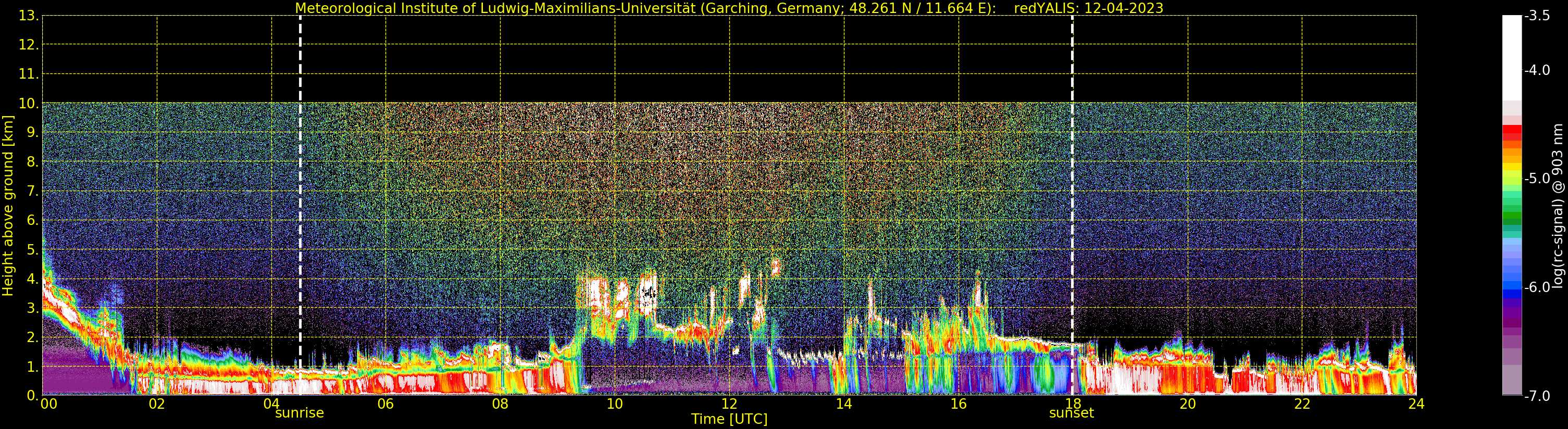Click the dark green band of the colorbar
The height and width of the screenshot is (429, 1568).
click(1511, 222)
